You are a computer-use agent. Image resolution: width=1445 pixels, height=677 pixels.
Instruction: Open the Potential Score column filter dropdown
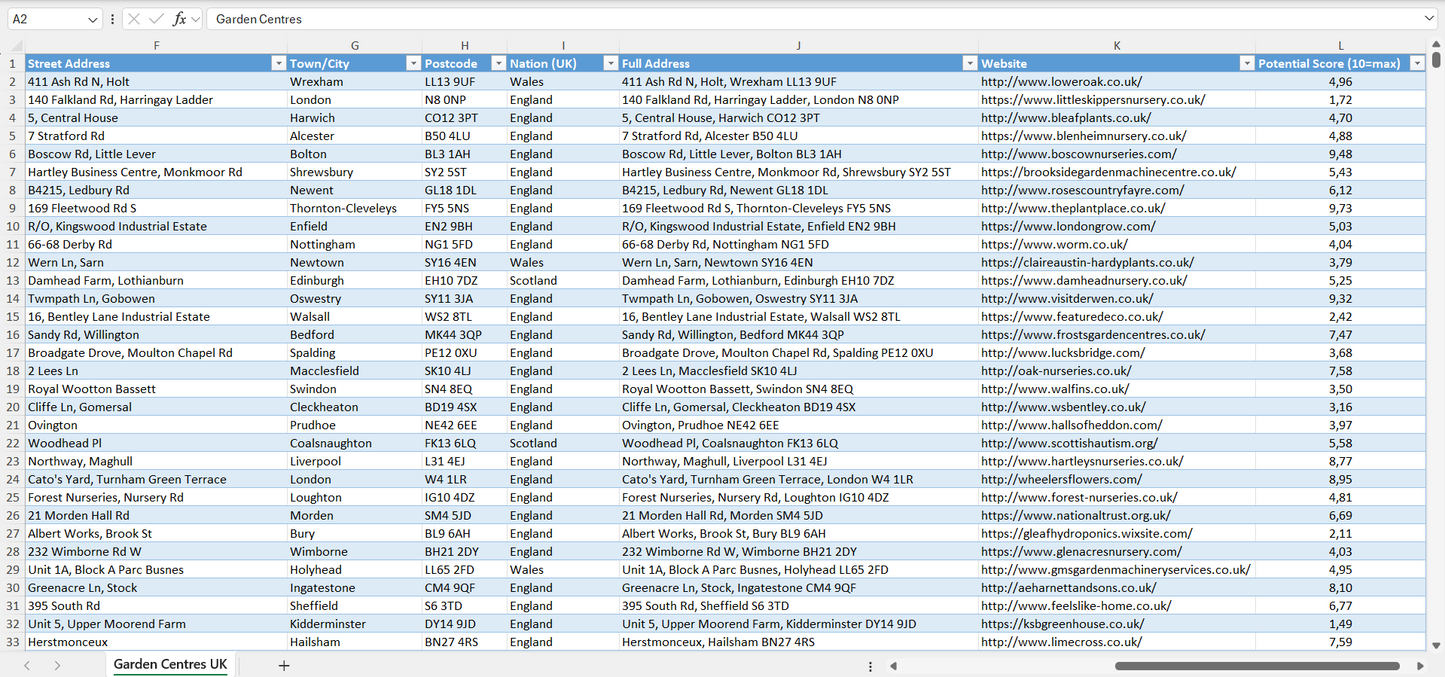pos(1417,62)
